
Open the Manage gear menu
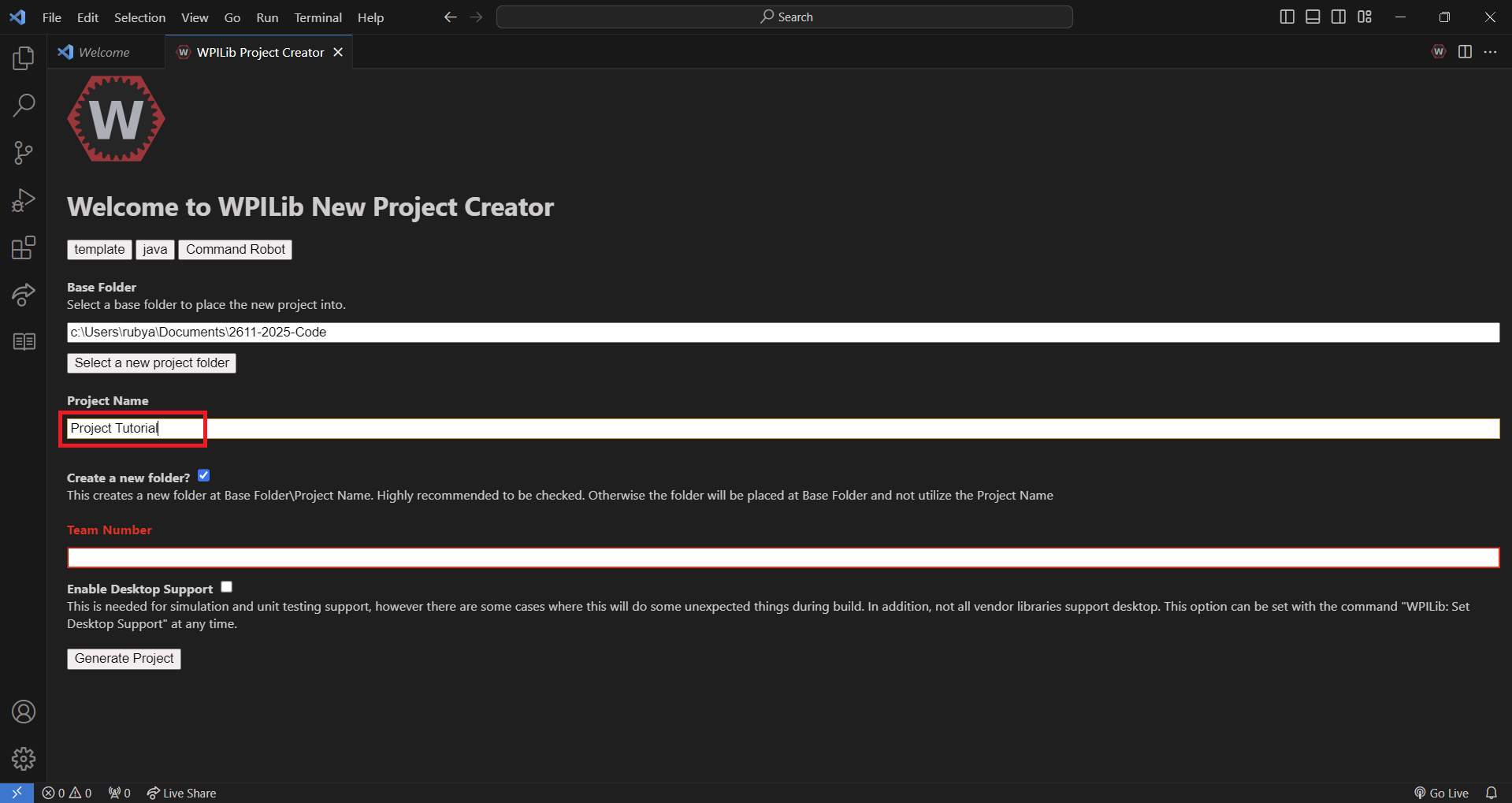click(24, 759)
